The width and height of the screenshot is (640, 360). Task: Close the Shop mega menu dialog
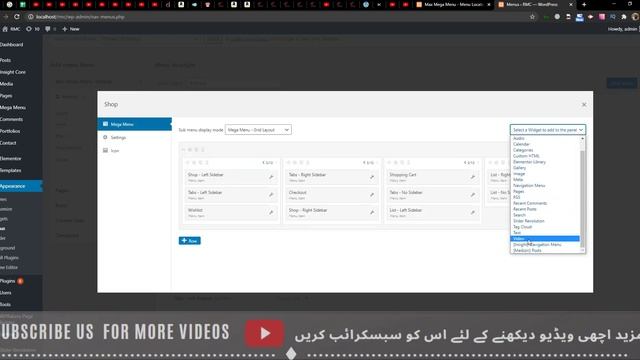[584, 104]
